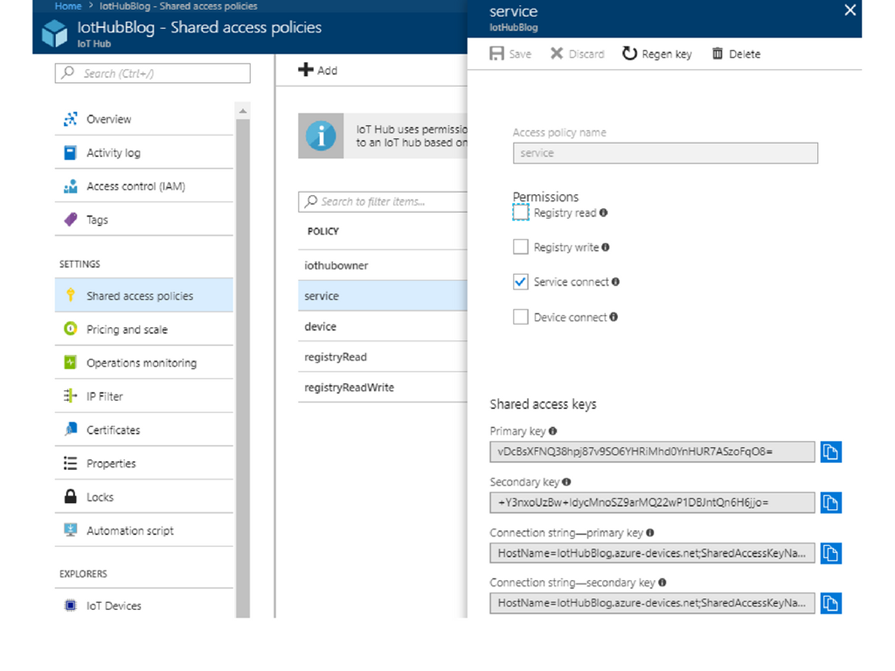The image size is (895, 671).
Task: Copy the secondary key connection string
Action: (831, 603)
